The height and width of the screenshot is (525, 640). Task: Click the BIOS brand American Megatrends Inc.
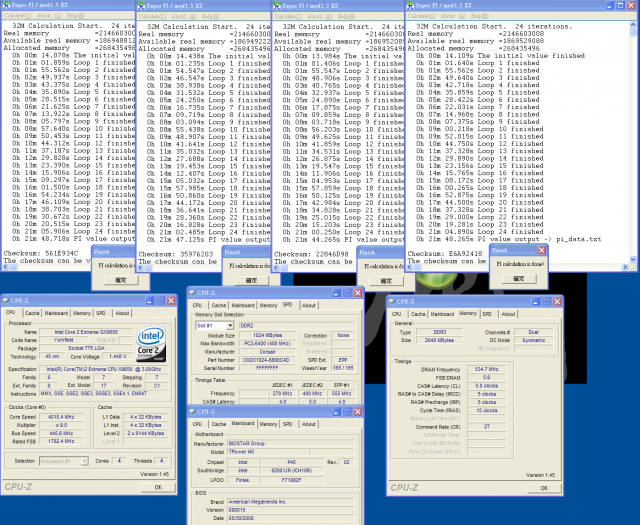pos(290,501)
